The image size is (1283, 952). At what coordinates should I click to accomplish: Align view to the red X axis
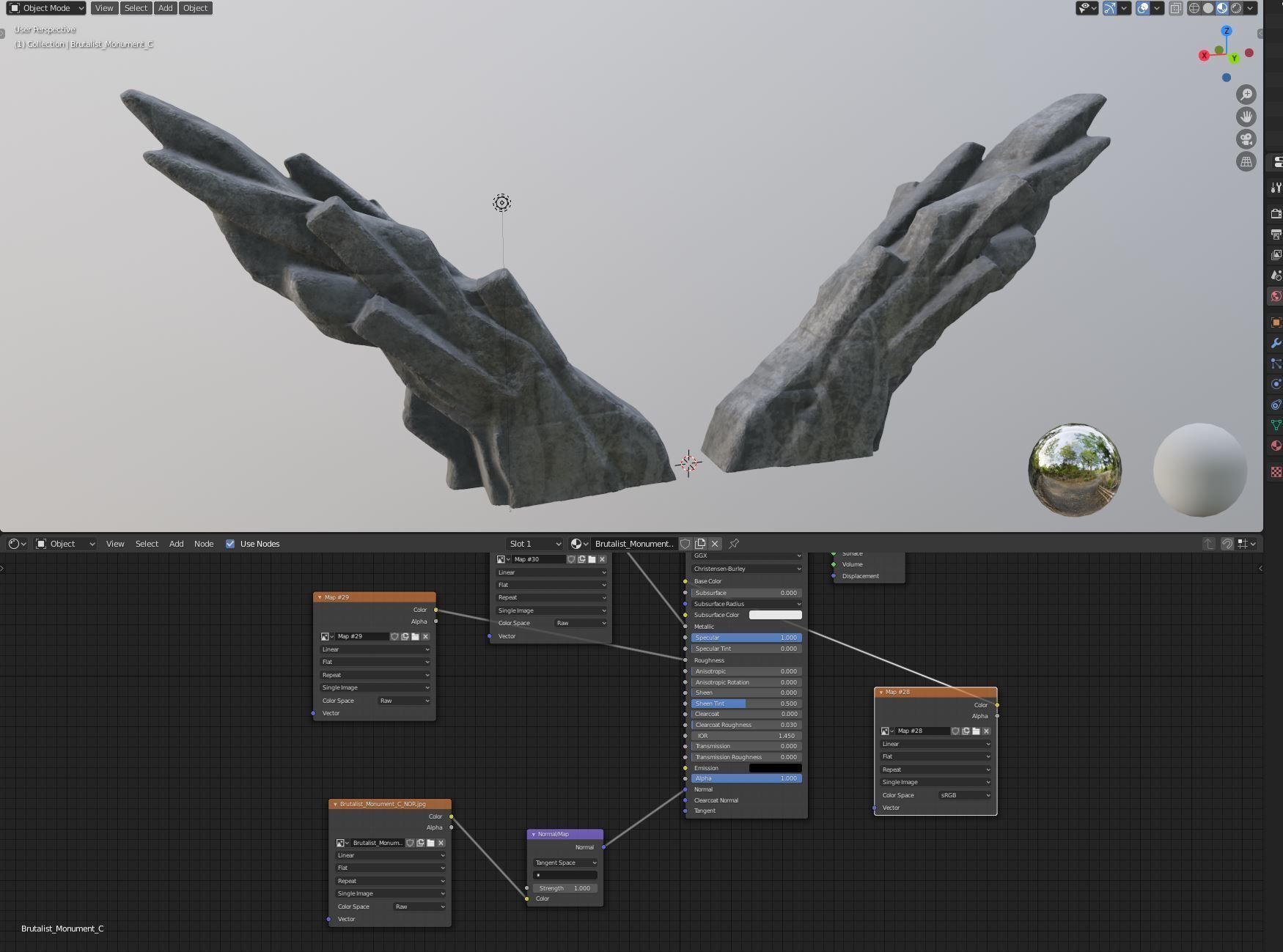click(x=1204, y=55)
